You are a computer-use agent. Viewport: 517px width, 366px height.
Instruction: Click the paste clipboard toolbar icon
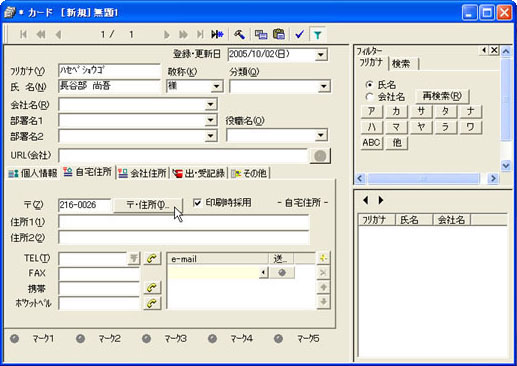(x=279, y=34)
